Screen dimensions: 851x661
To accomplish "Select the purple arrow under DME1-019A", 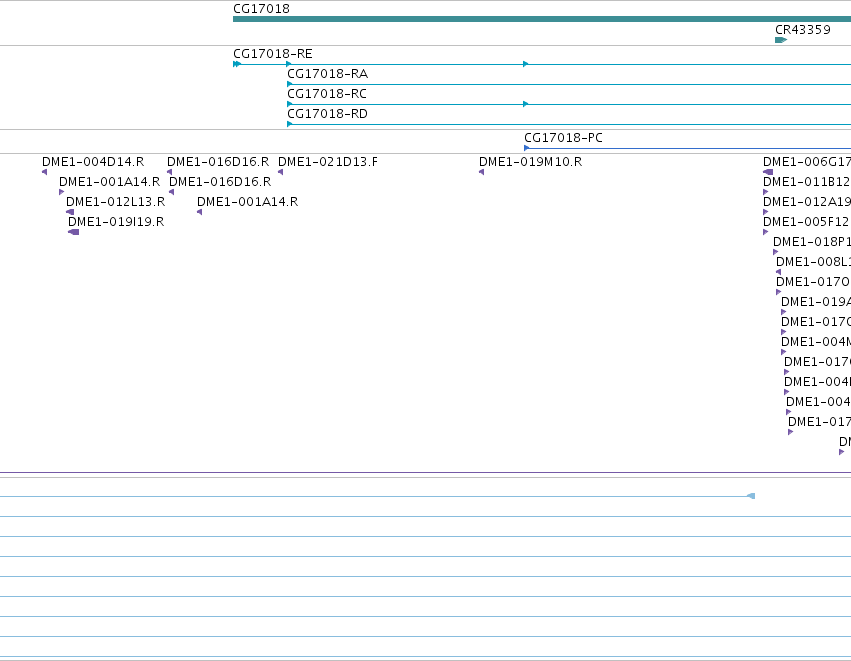I will [x=784, y=313].
